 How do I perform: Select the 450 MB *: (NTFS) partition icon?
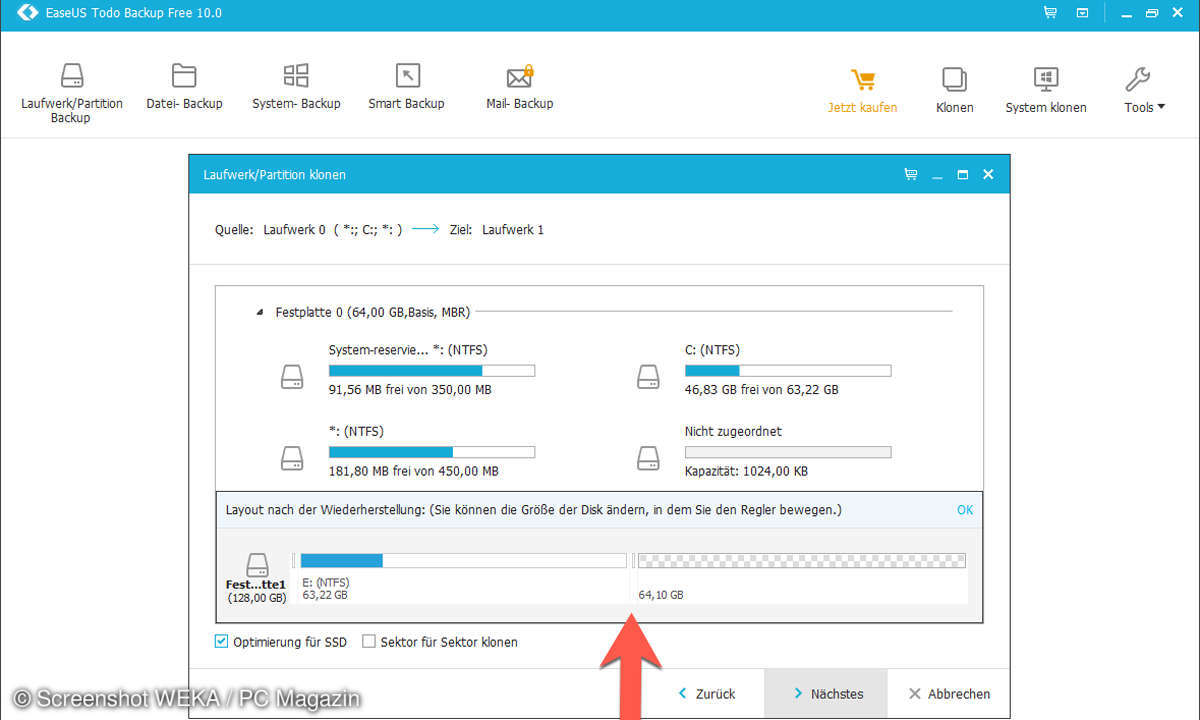291,458
